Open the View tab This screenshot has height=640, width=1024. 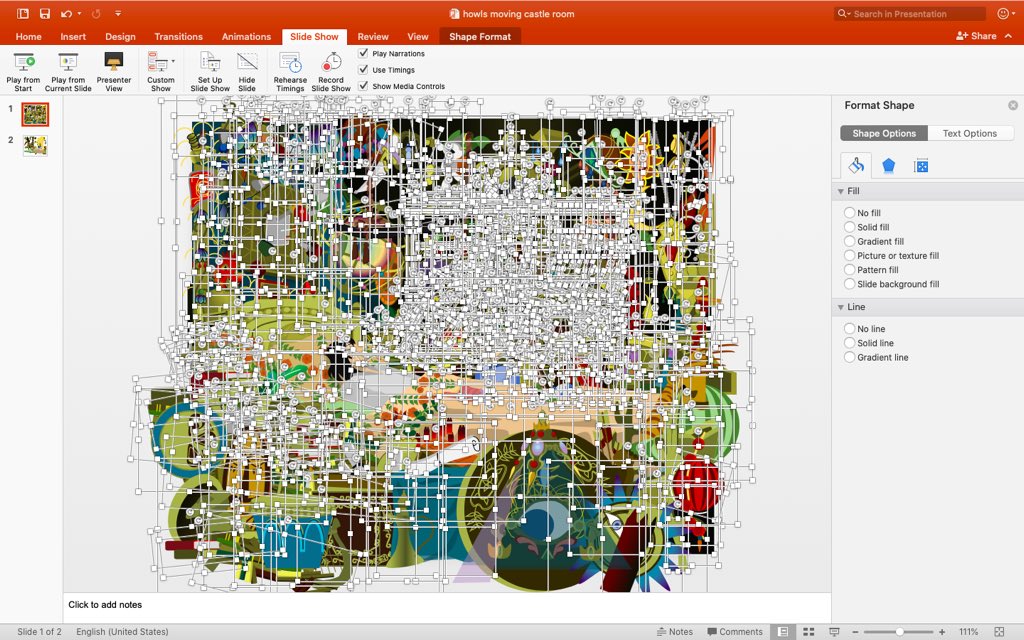(418, 37)
